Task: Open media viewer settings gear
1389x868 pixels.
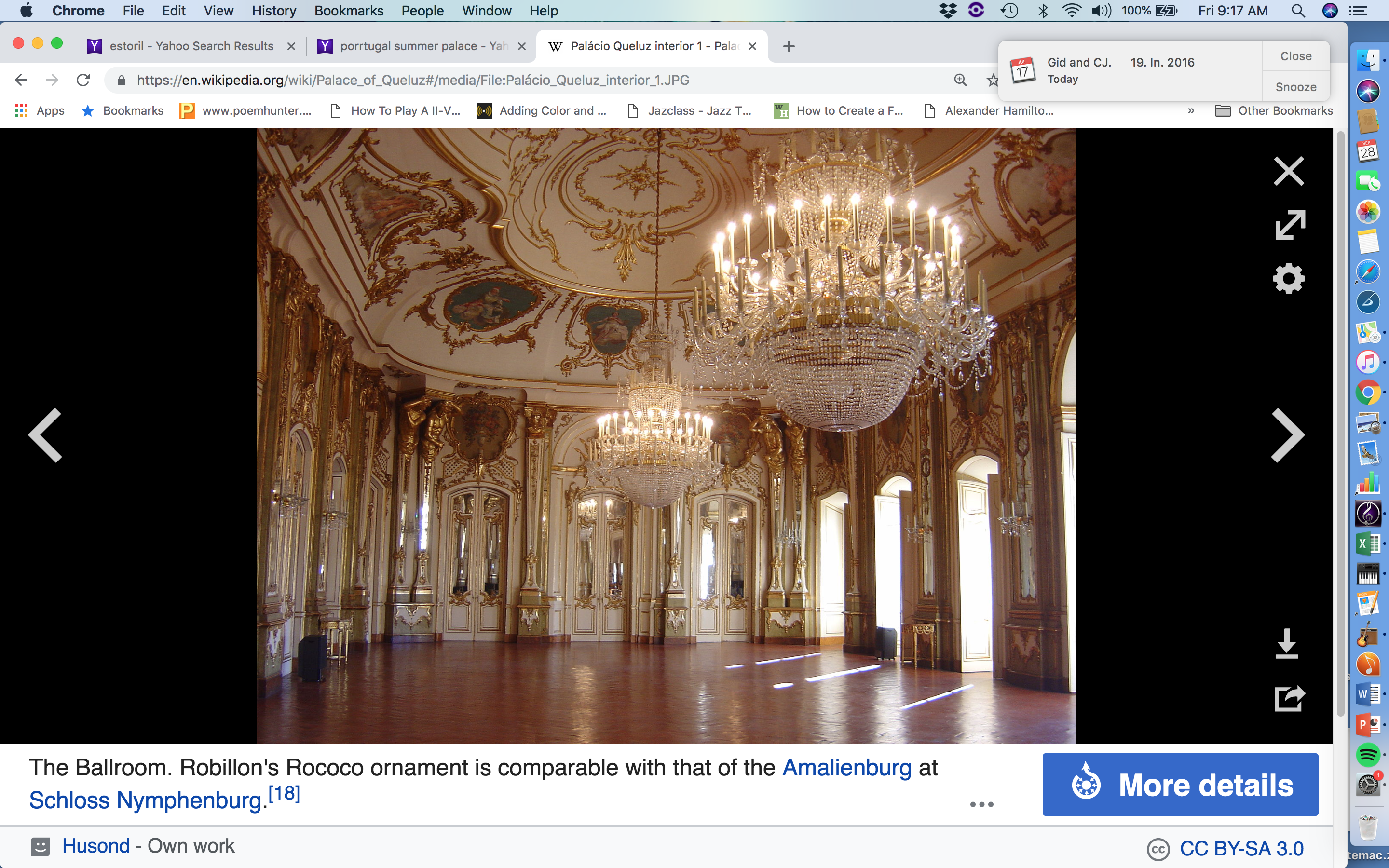Action: point(1289,279)
